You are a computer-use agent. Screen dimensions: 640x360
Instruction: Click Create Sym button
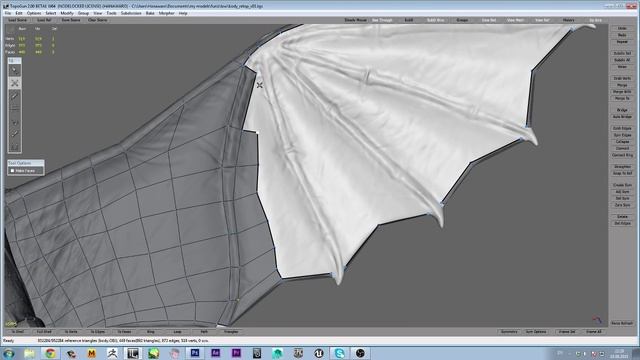[622, 185]
